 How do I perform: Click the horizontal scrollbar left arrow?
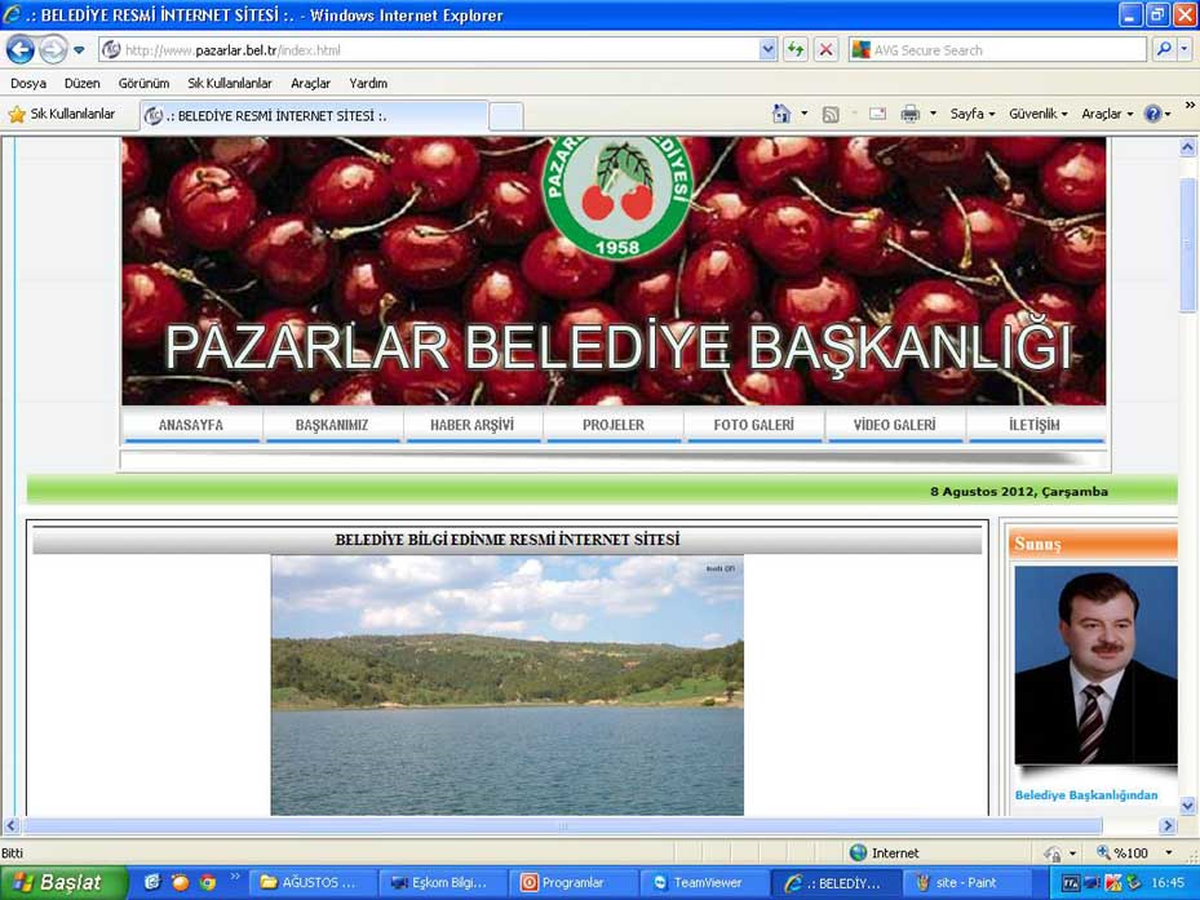pos(13,827)
